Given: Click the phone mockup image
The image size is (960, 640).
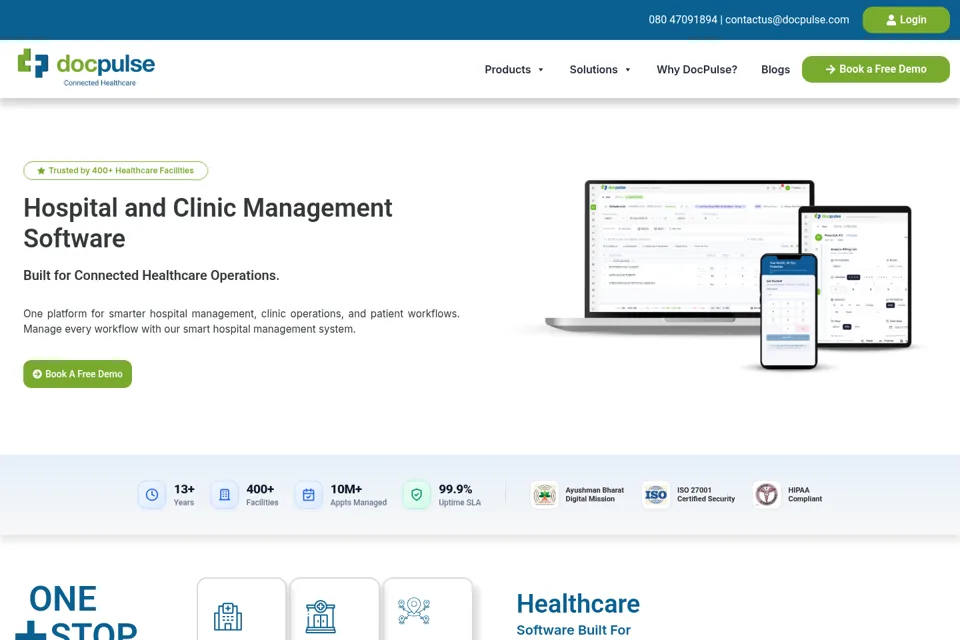Looking at the screenshot, I should [x=789, y=311].
